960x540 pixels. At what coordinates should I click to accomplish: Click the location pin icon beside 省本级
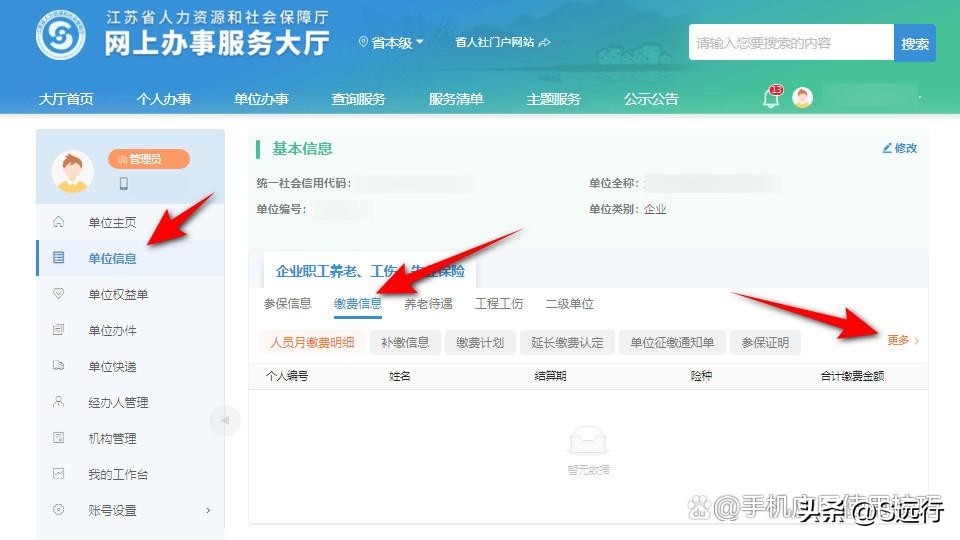pyautogui.click(x=363, y=42)
